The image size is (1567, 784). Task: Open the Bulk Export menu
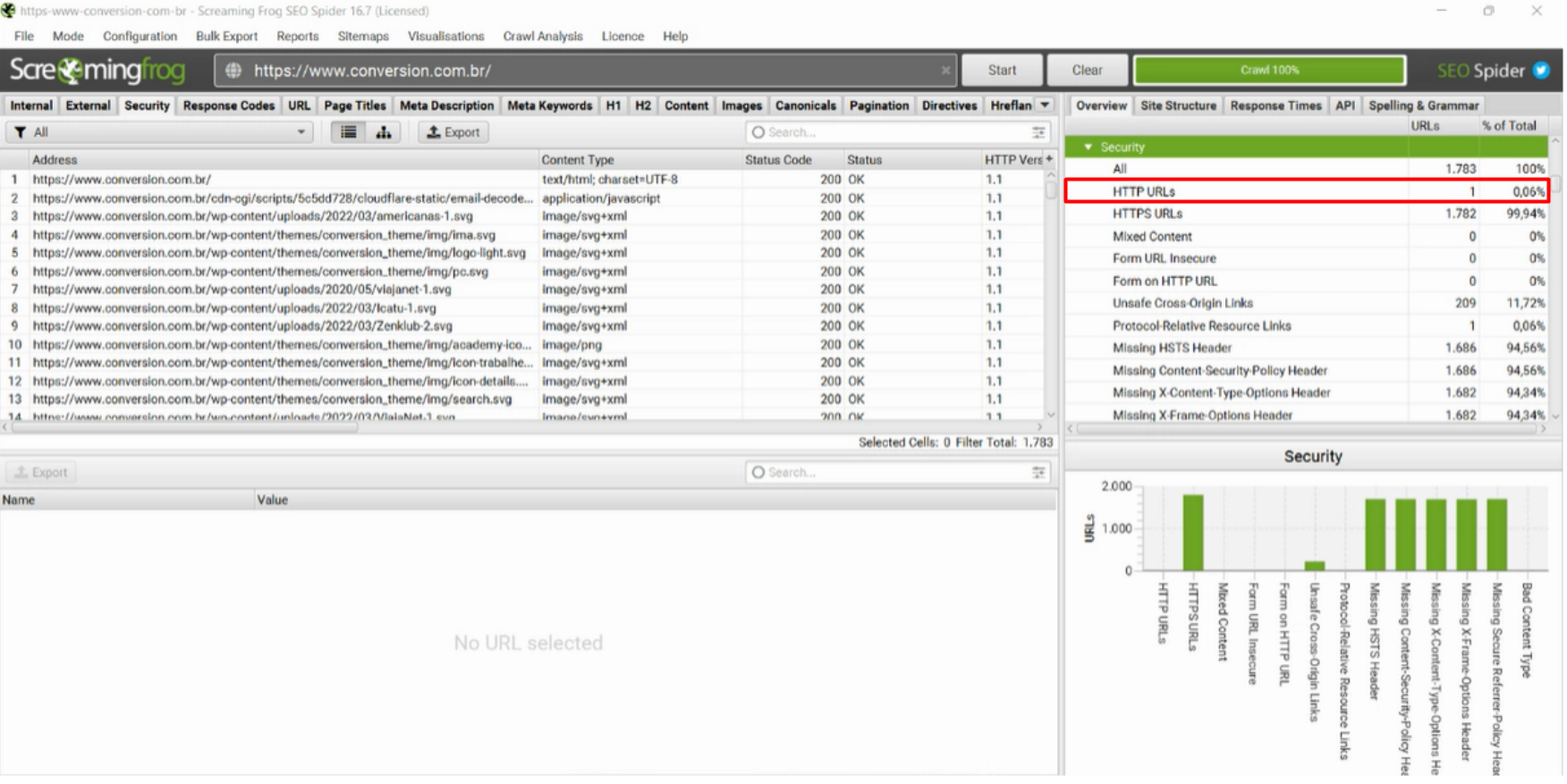226,37
